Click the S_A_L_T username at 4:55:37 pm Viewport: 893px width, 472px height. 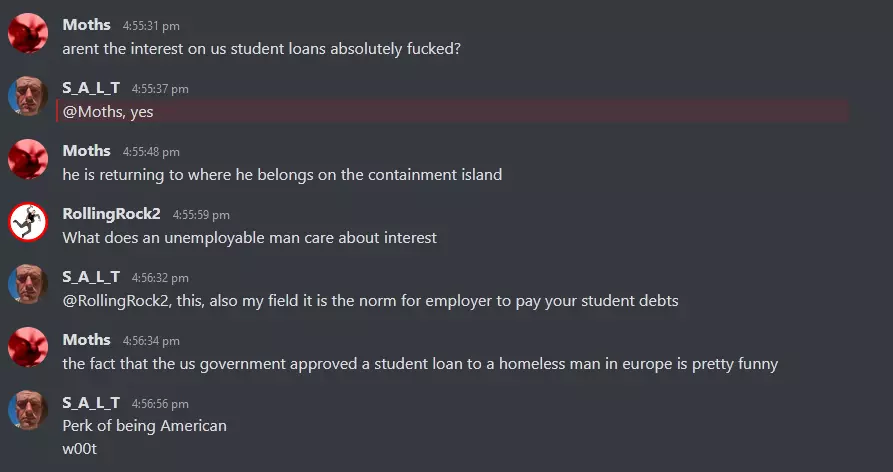click(91, 88)
